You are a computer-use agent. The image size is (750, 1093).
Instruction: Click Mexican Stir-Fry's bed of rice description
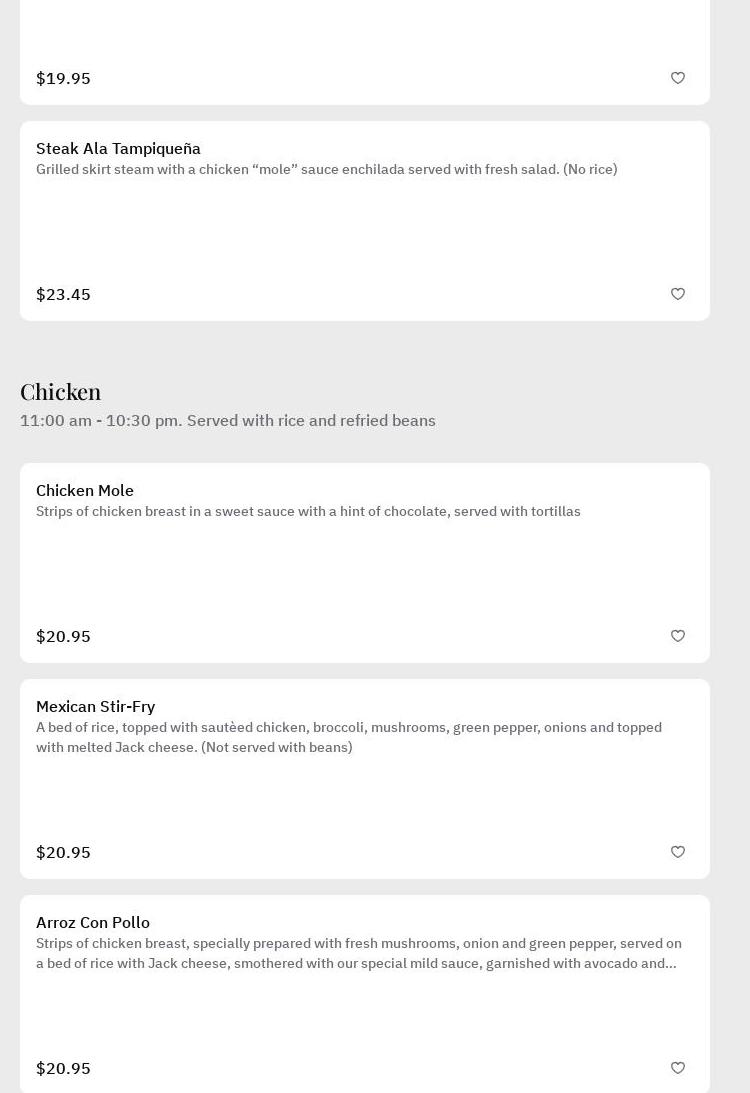point(348,737)
